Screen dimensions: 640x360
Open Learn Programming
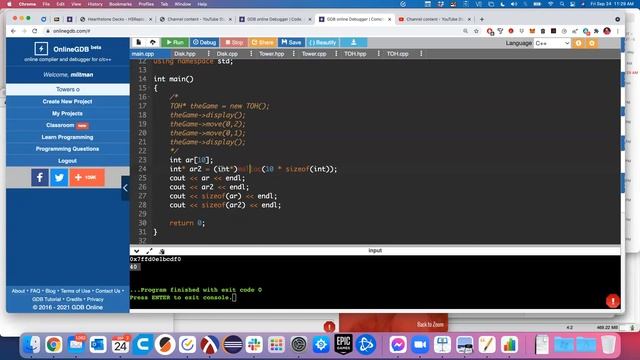(x=68, y=137)
